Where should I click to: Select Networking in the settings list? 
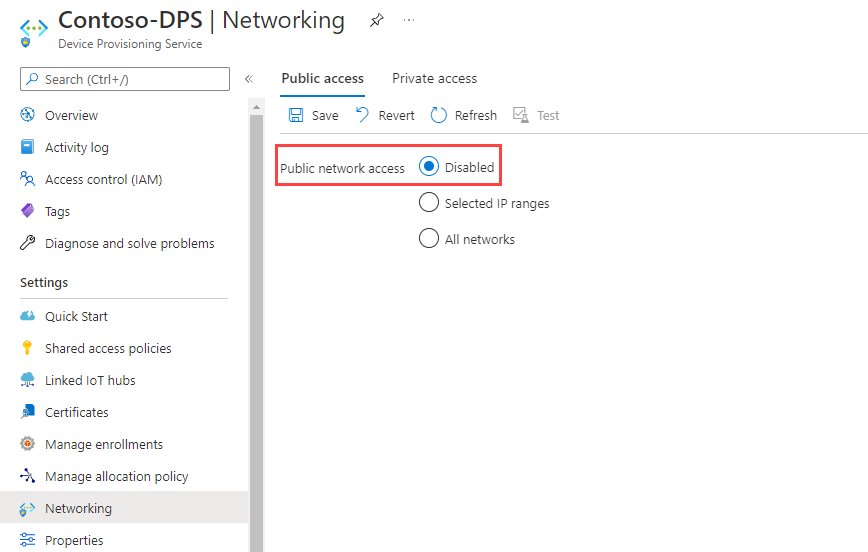pyautogui.click(x=124, y=507)
